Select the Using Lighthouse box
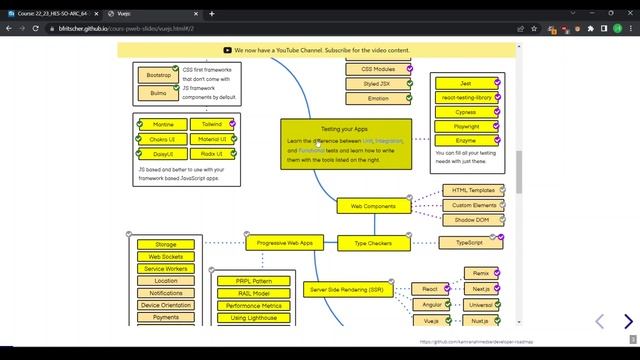Viewport: 640px width, 360px height. click(x=254, y=318)
